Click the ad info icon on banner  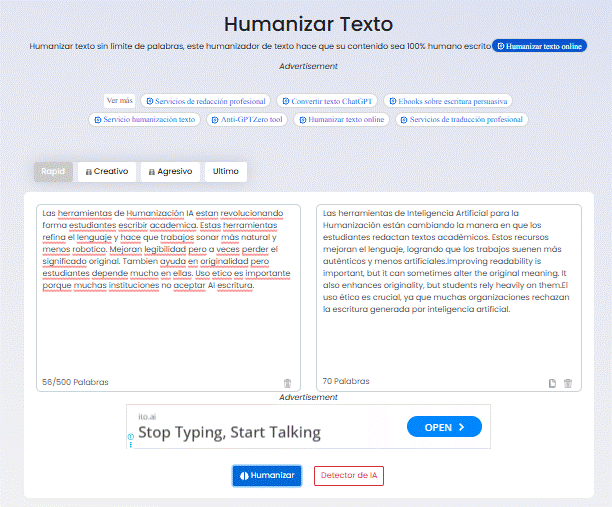click(x=131, y=437)
